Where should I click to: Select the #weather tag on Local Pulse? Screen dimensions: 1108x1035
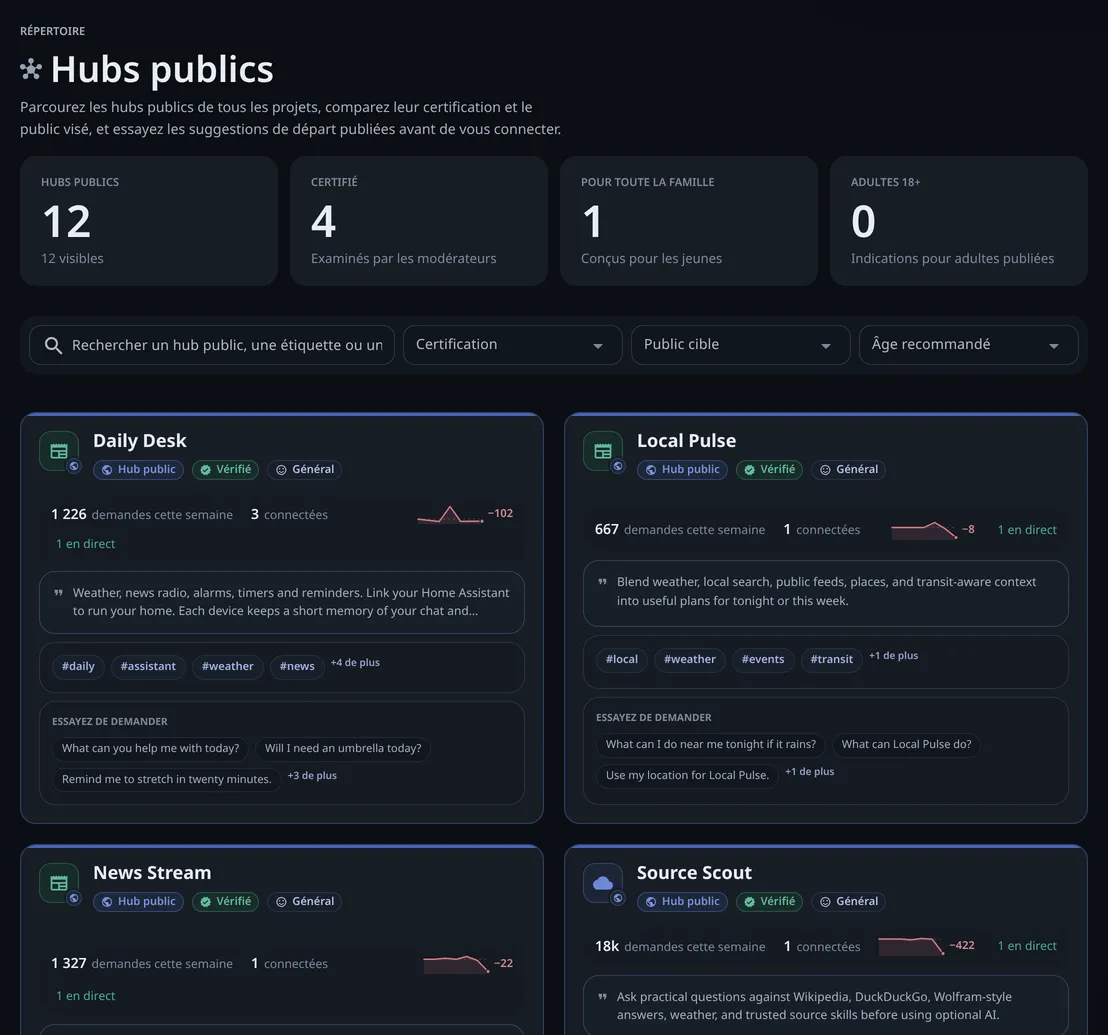690,659
